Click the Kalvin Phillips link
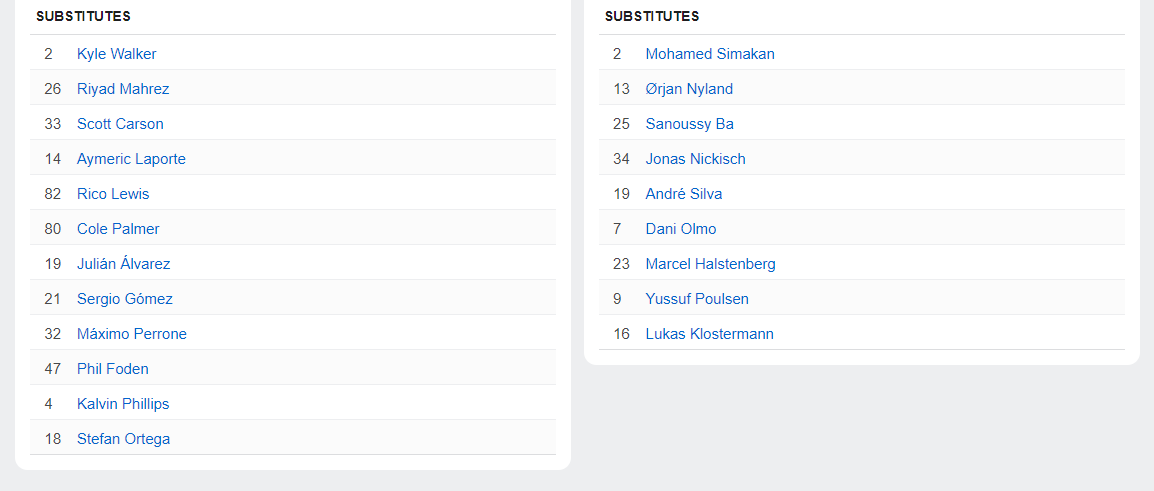 123,404
